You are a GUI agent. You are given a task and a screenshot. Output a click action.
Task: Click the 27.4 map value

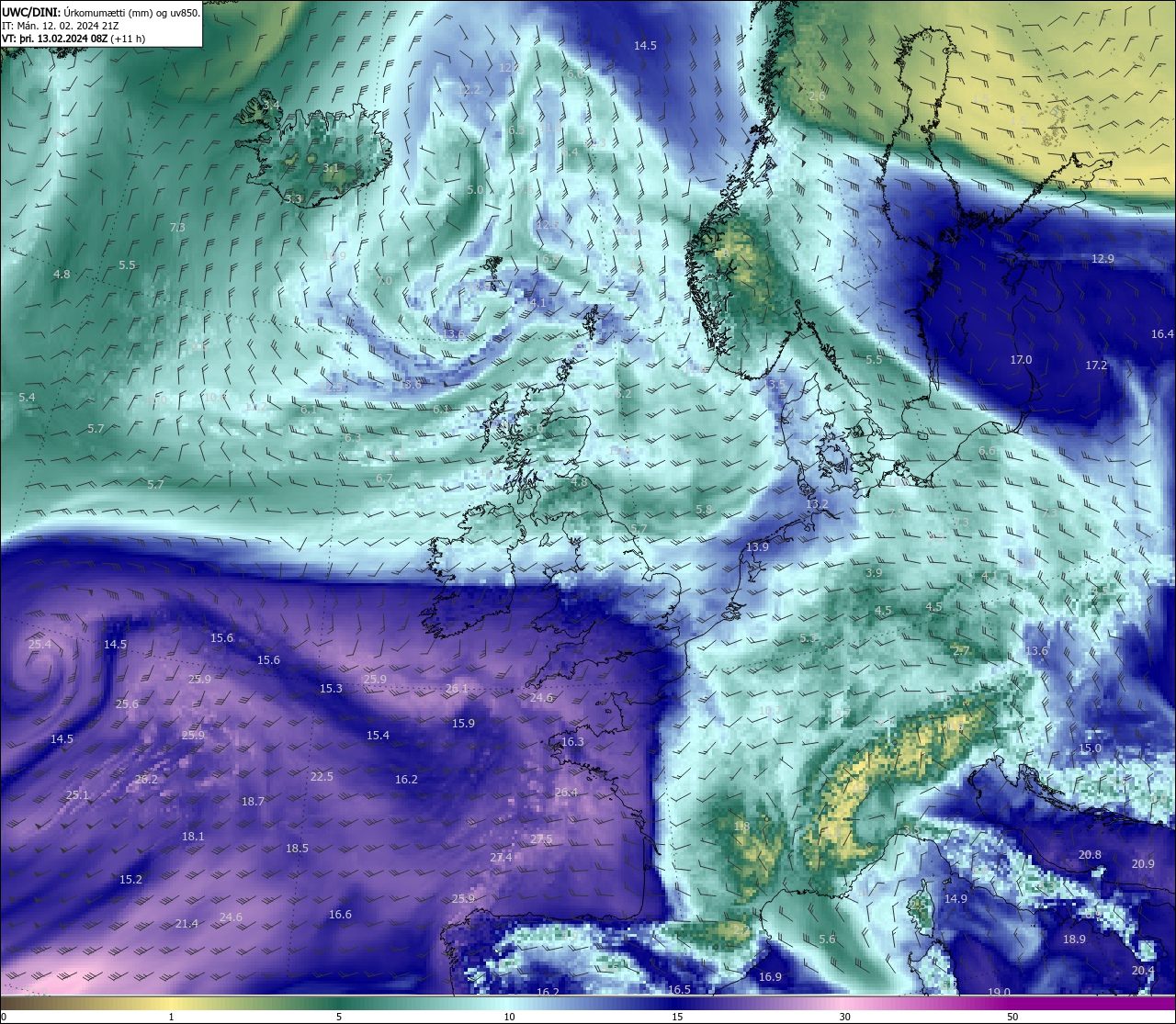point(501,857)
